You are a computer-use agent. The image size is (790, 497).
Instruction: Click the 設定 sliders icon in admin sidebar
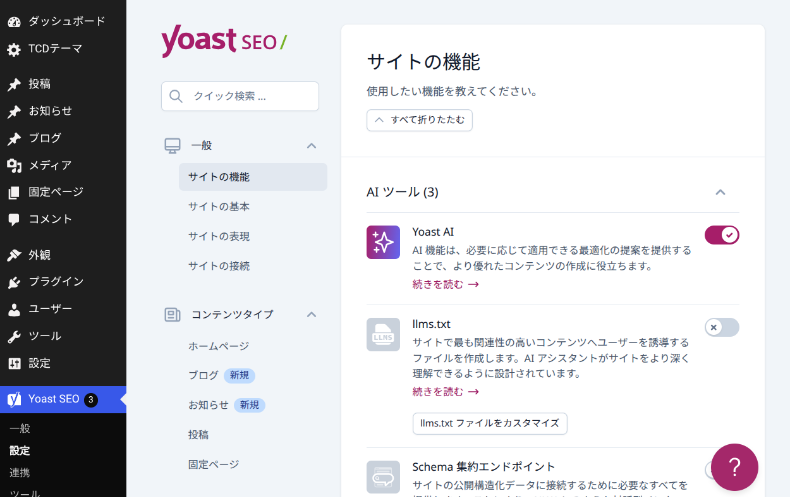tap(14, 363)
